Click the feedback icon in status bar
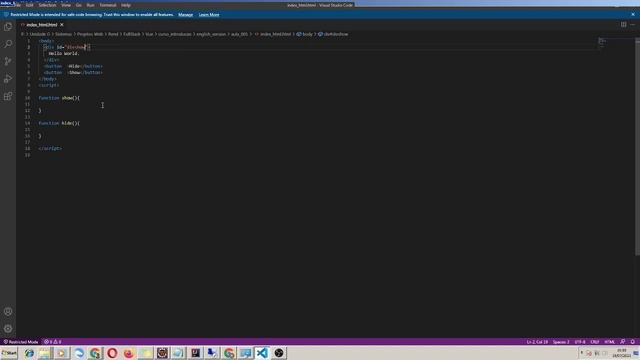Viewport: 640px width, 360px height. [622, 342]
